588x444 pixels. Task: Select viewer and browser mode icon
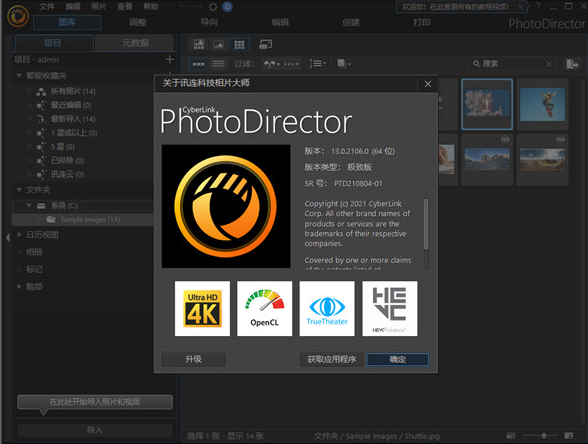point(199,45)
